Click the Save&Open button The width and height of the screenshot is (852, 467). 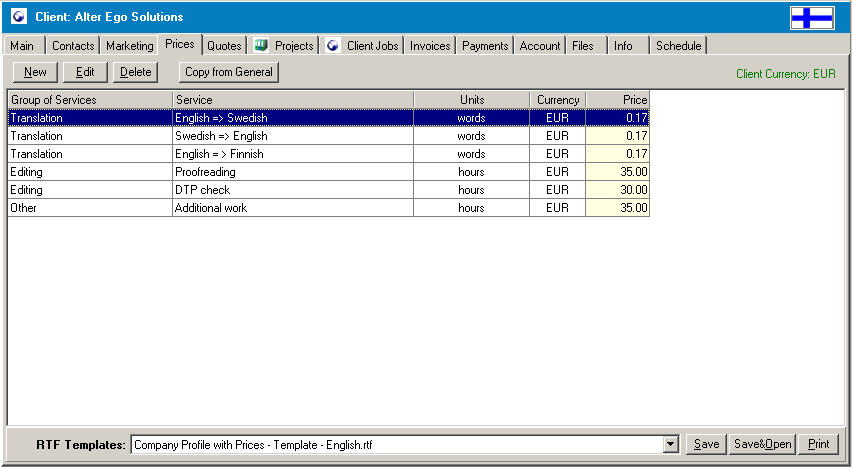pyautogui.click(x=762, y=444)
